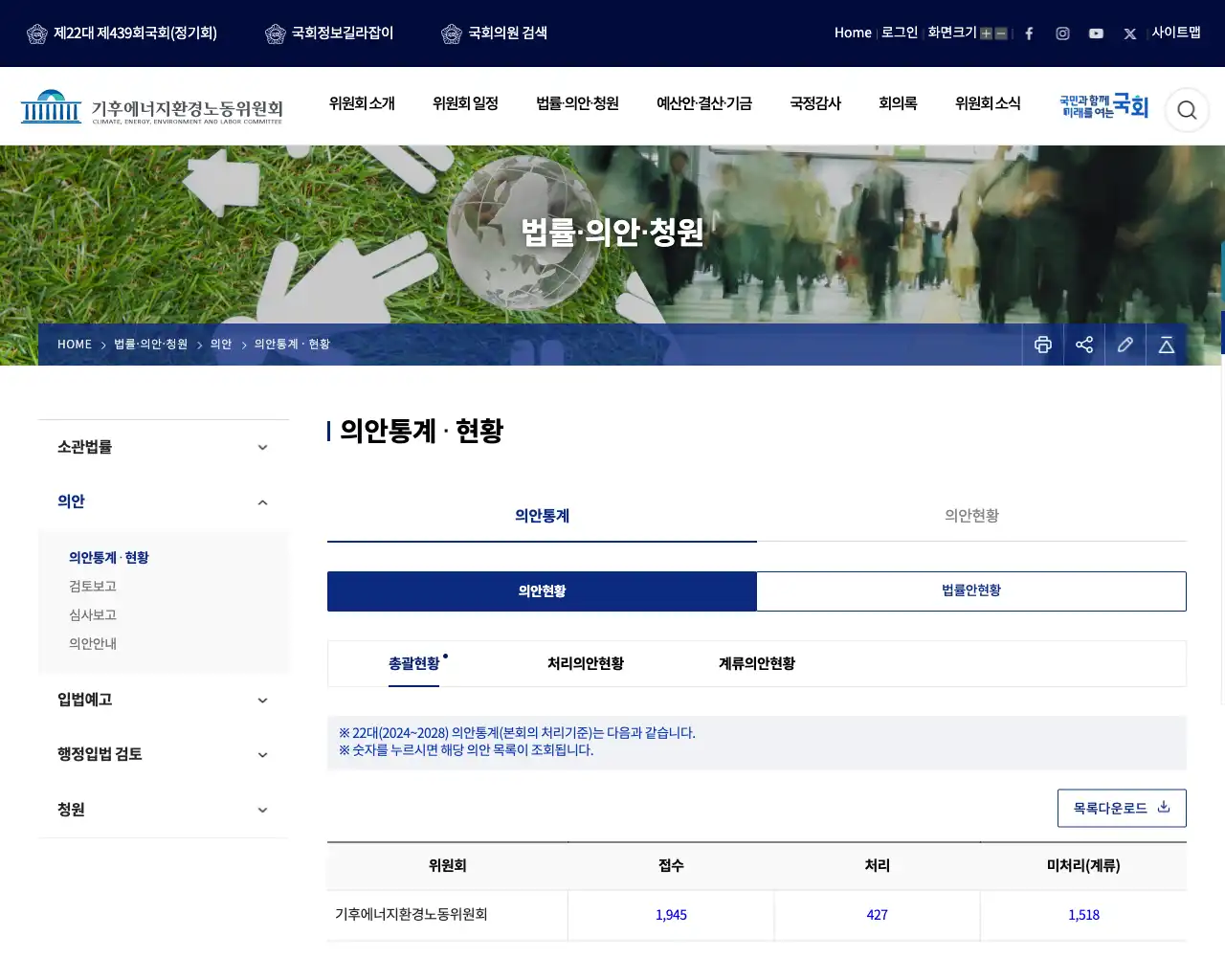Open 검토보고 in the sidebar
The width and height of the screenshot is (1225, 980).
coord(93,586)
